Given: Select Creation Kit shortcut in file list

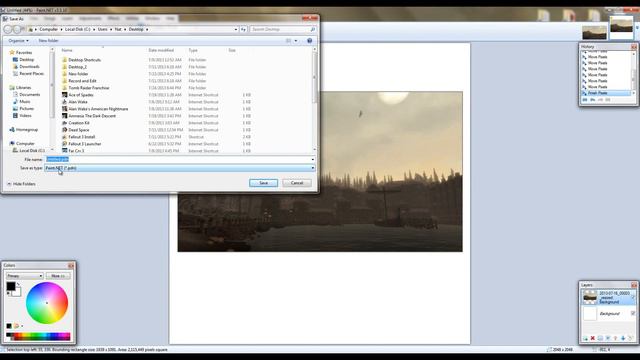Looking at the screenshot, I should click(x=79, y=123).
